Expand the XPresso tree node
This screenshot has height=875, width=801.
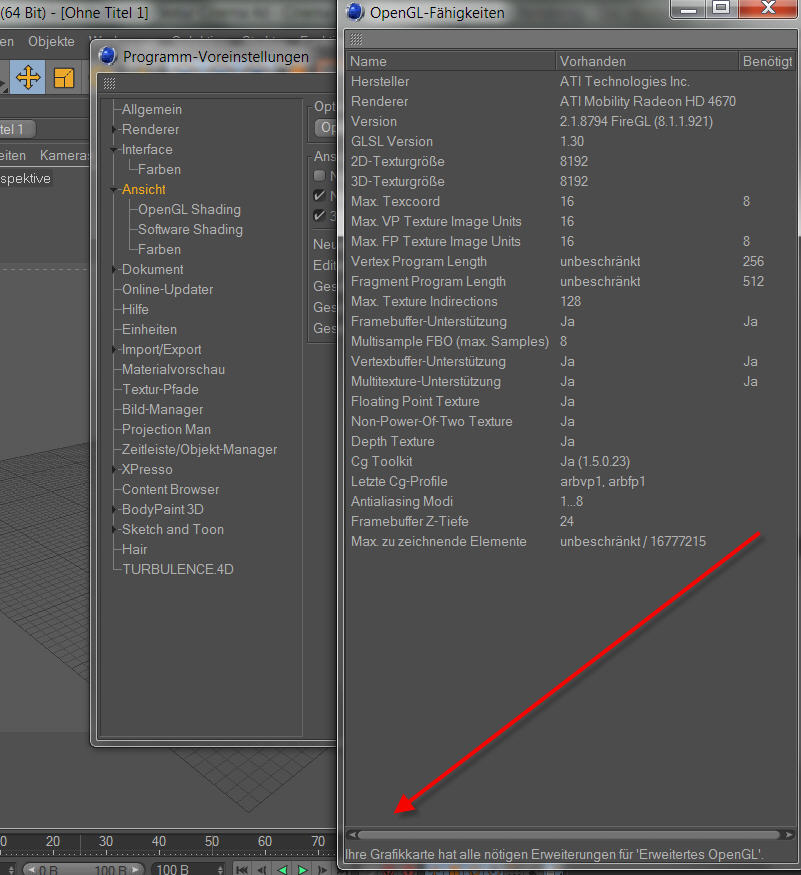tap(114, 469)
